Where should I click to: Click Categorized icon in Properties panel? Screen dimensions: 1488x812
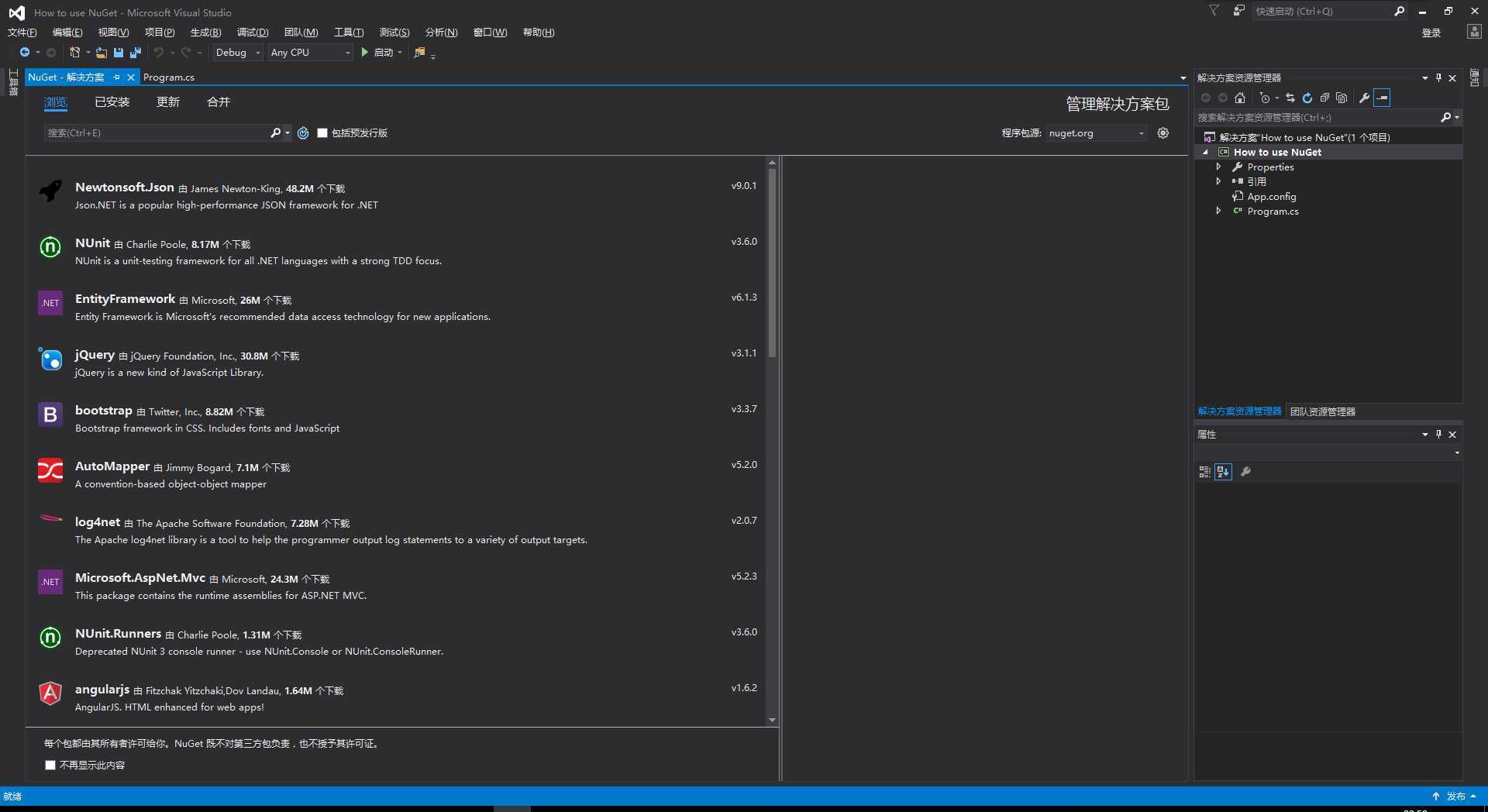coord(1204,472)
